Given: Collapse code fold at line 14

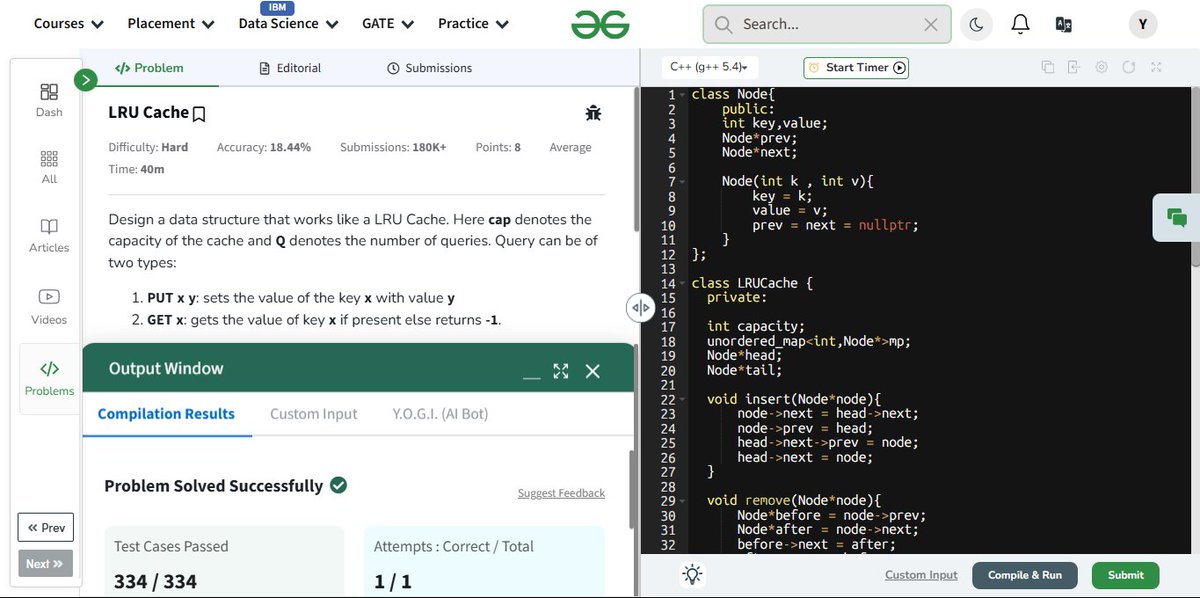Looking at the screenshot, I should click(x=683, y=283).
